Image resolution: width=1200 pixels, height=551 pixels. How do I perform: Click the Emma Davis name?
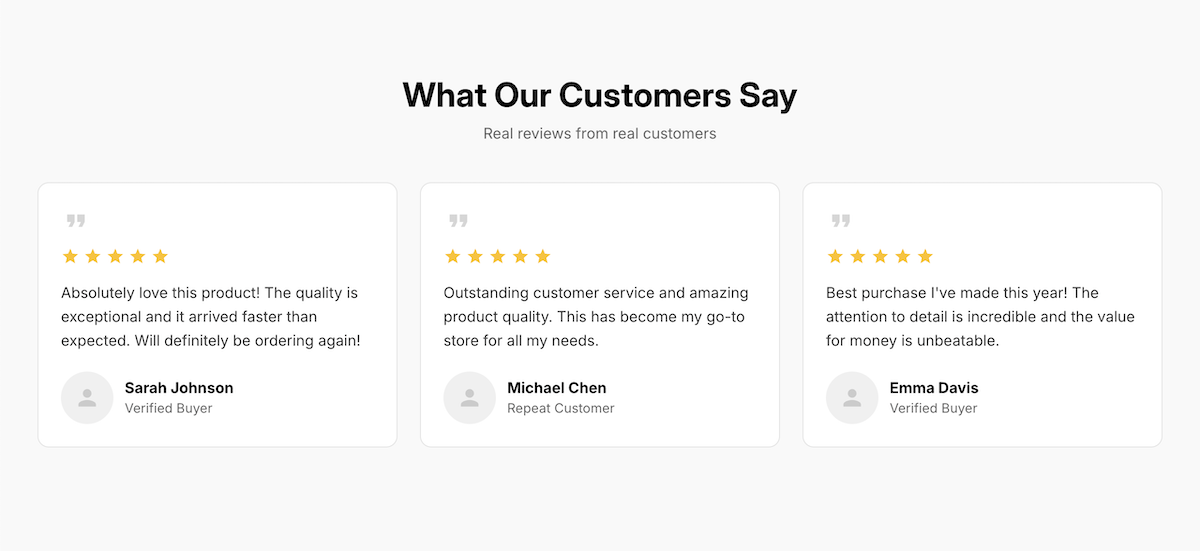(x=934, y=388)
